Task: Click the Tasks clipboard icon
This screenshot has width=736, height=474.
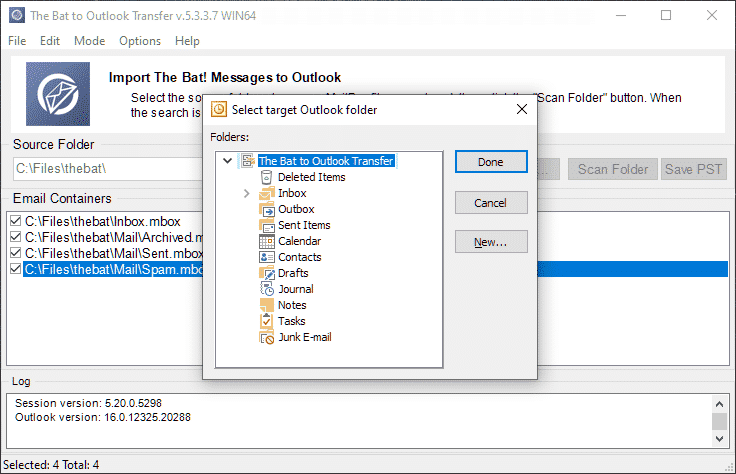Action: point(266,321)
